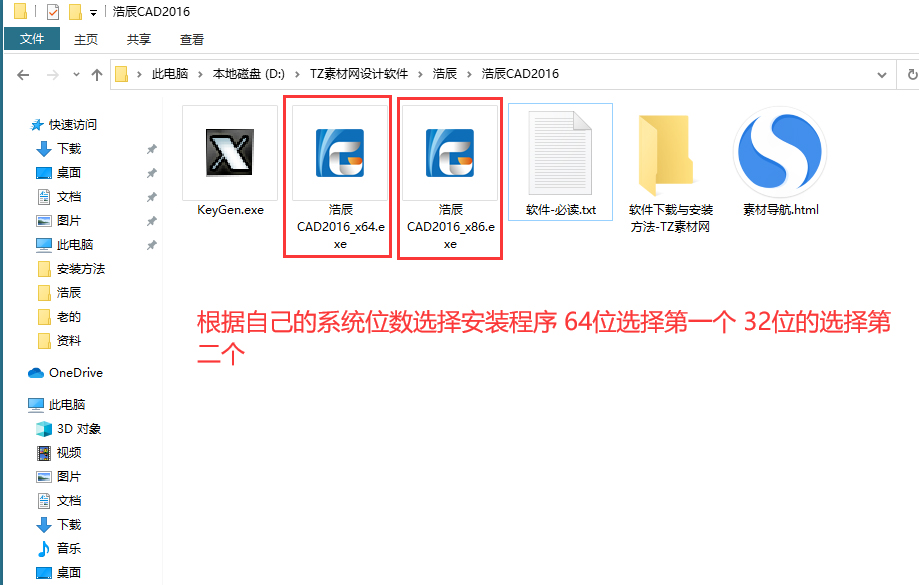Select the KeyGen.exe file icon
The height and width of the screenshot is (585, 919).
point(230,152)
